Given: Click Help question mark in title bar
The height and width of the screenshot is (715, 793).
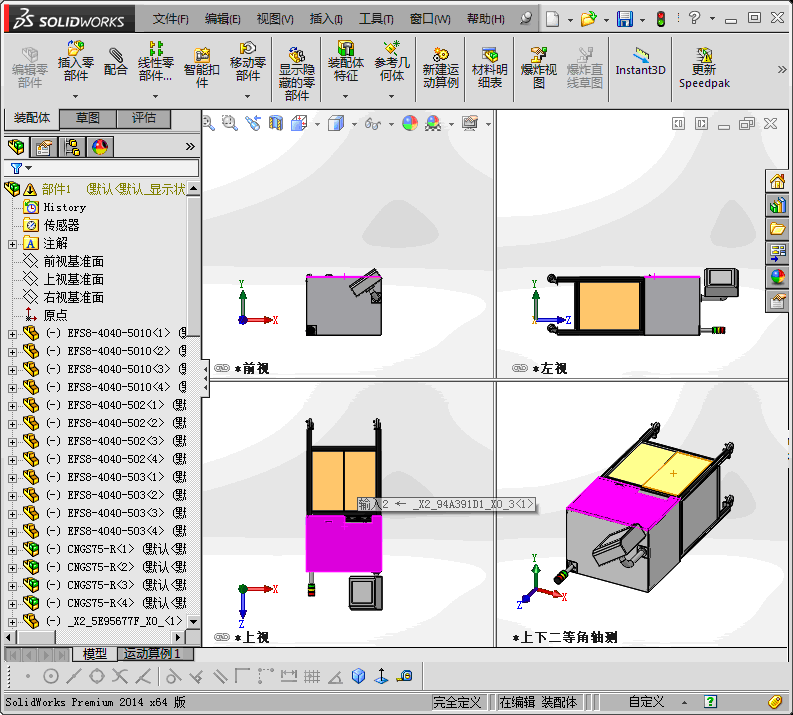Looking at the screenshot, I should click(694, 19).
